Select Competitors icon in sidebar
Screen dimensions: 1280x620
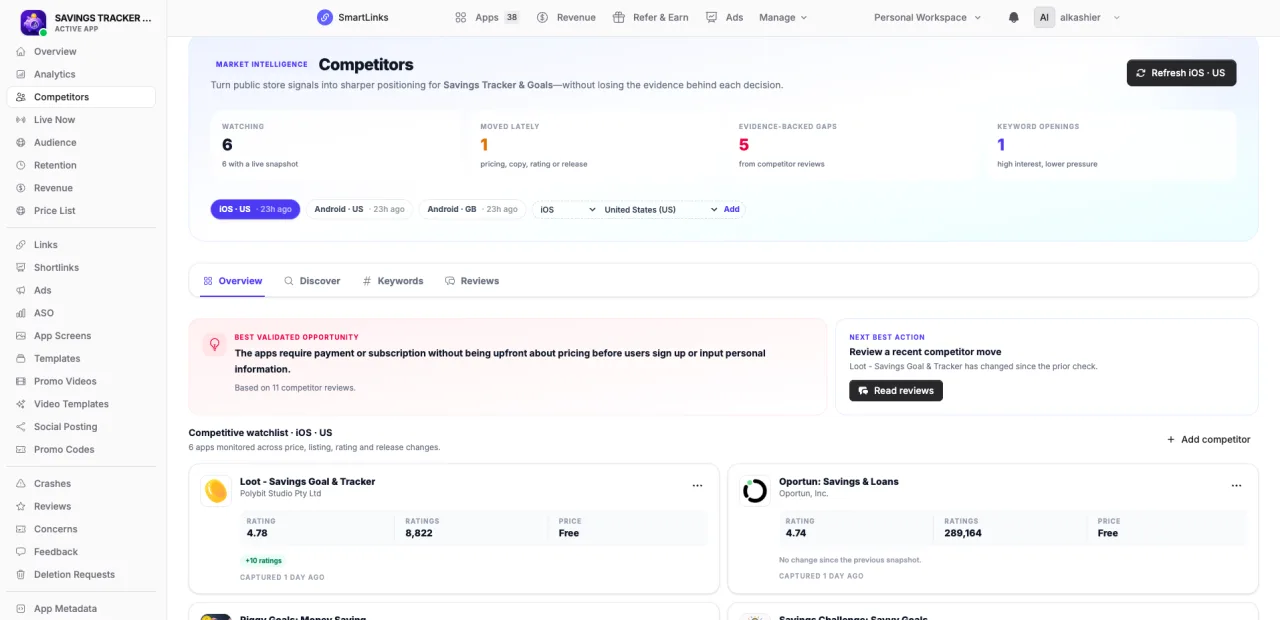[x=22, y=97]
